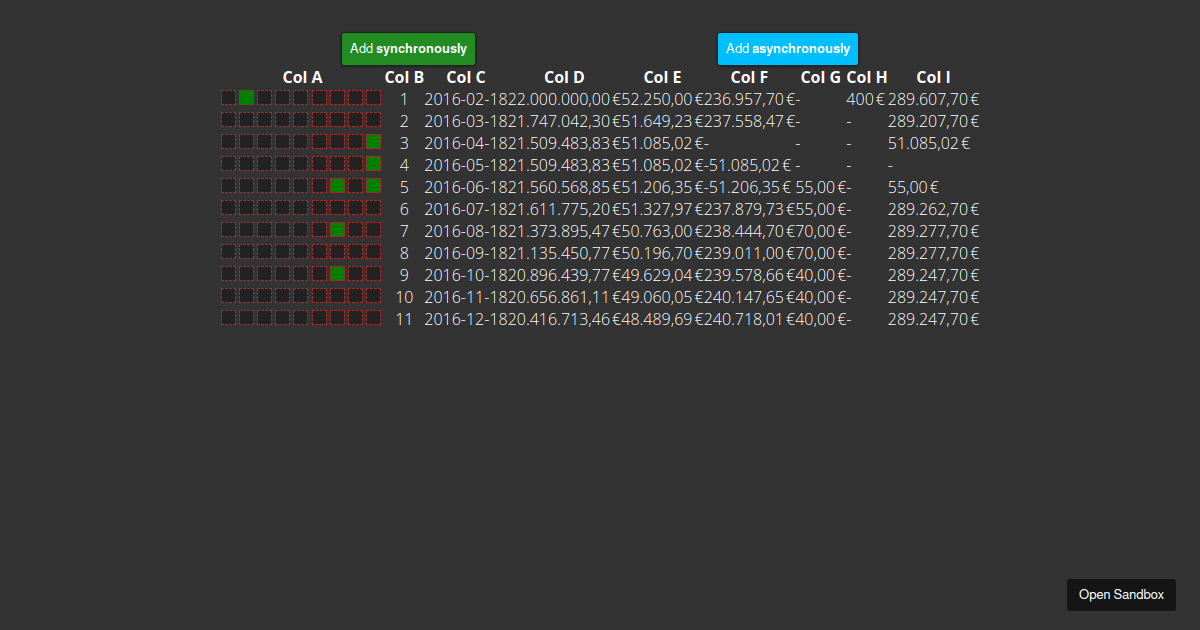
Task: Click the Add asynchronously button
Action: pos(787,48)
